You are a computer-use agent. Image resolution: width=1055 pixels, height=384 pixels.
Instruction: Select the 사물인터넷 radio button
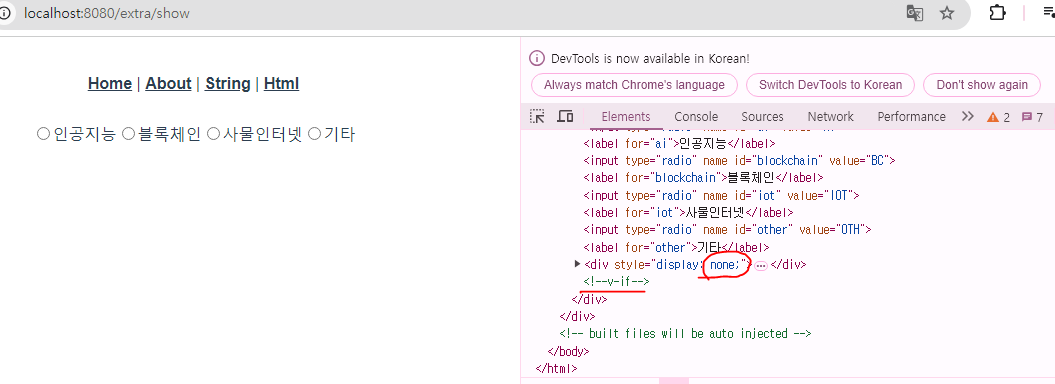click(x=213, y=135)
